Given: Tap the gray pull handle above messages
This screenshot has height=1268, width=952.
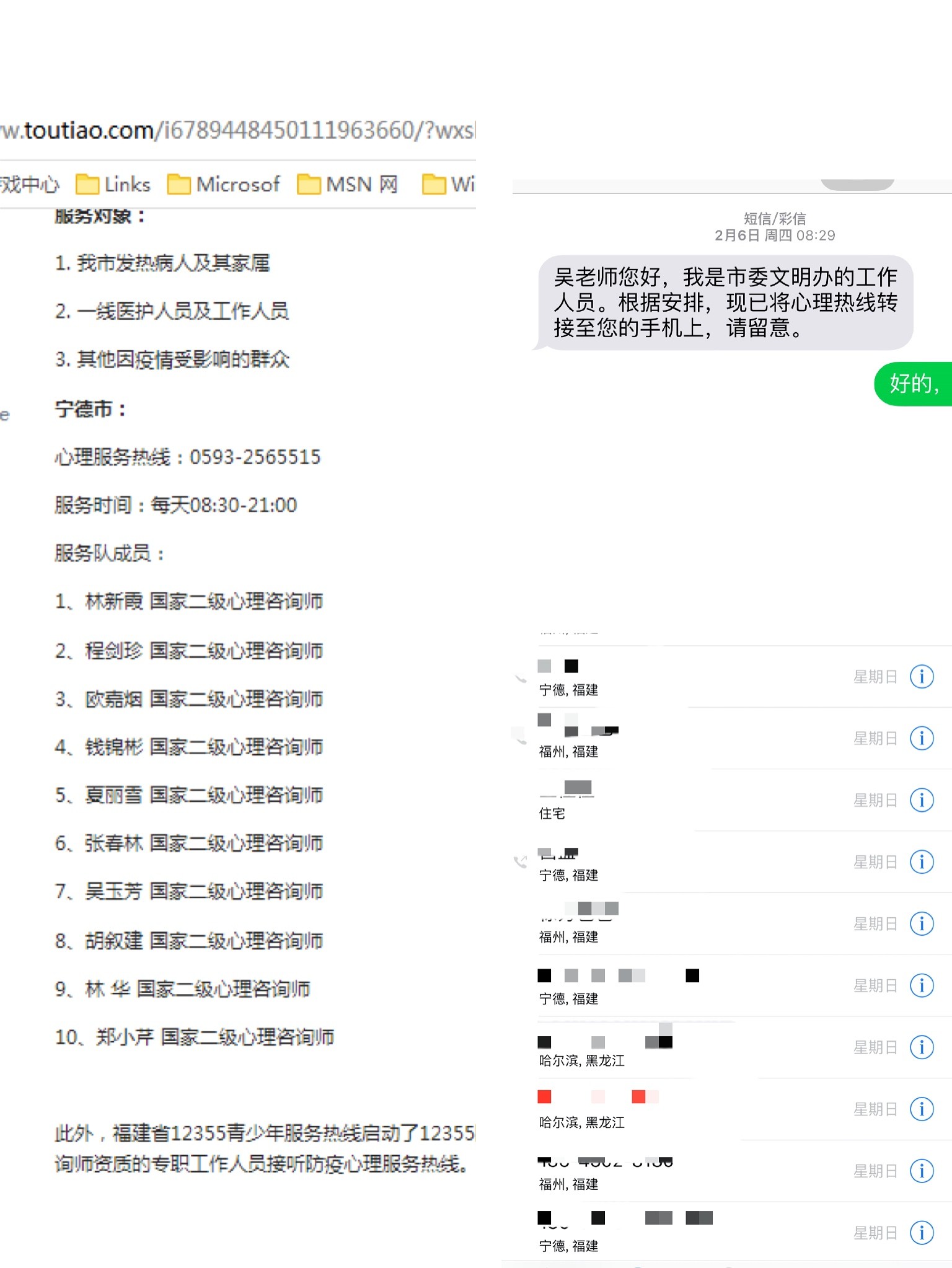Looking at the screenshot, I should pyautogui.click(x=857, y=184).
